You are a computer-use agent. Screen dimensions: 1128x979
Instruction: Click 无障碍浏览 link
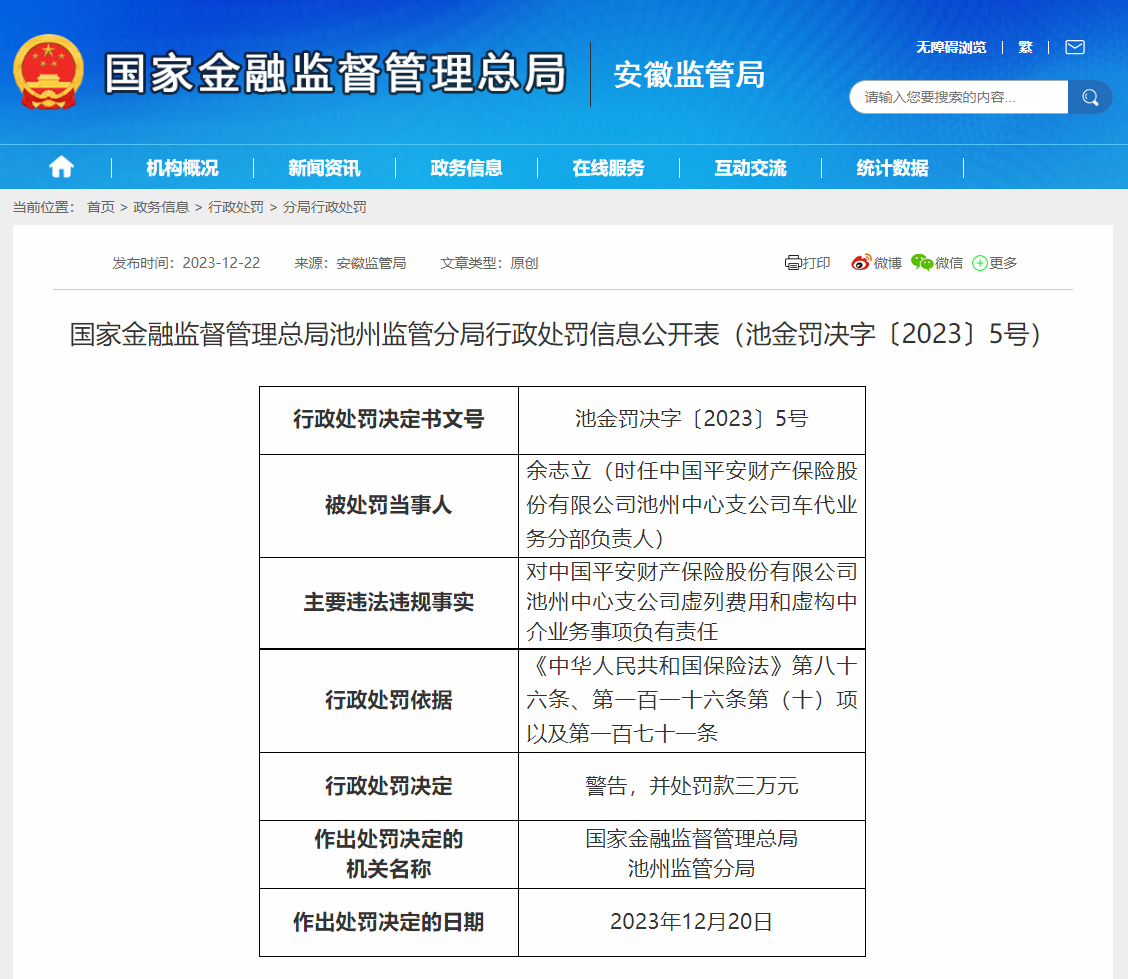951,47
